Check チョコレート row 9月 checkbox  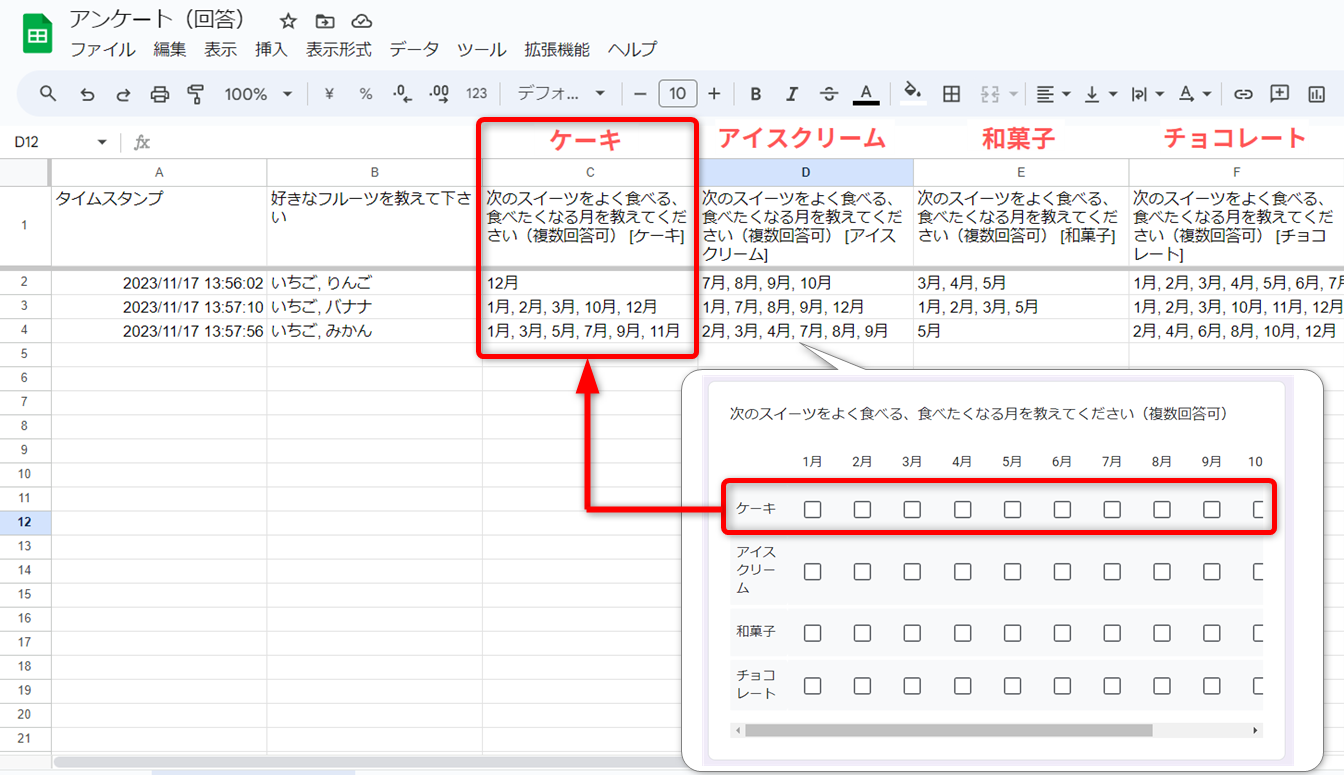(x=1211, y=686)
